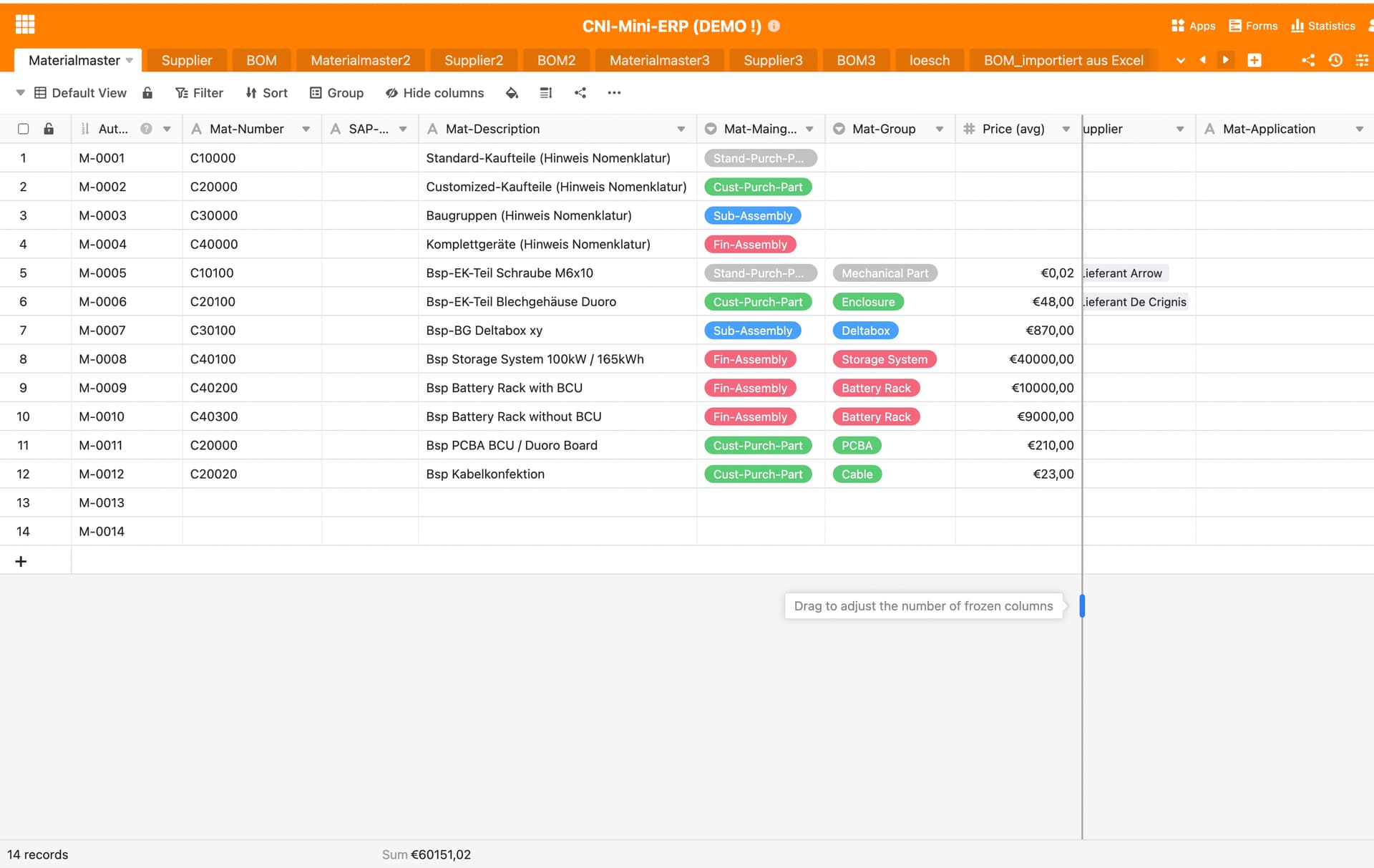Image resolution: width=1374 pixels, height=868 pixels.
Task: Click the Sort button
Action: click(266, 93)
